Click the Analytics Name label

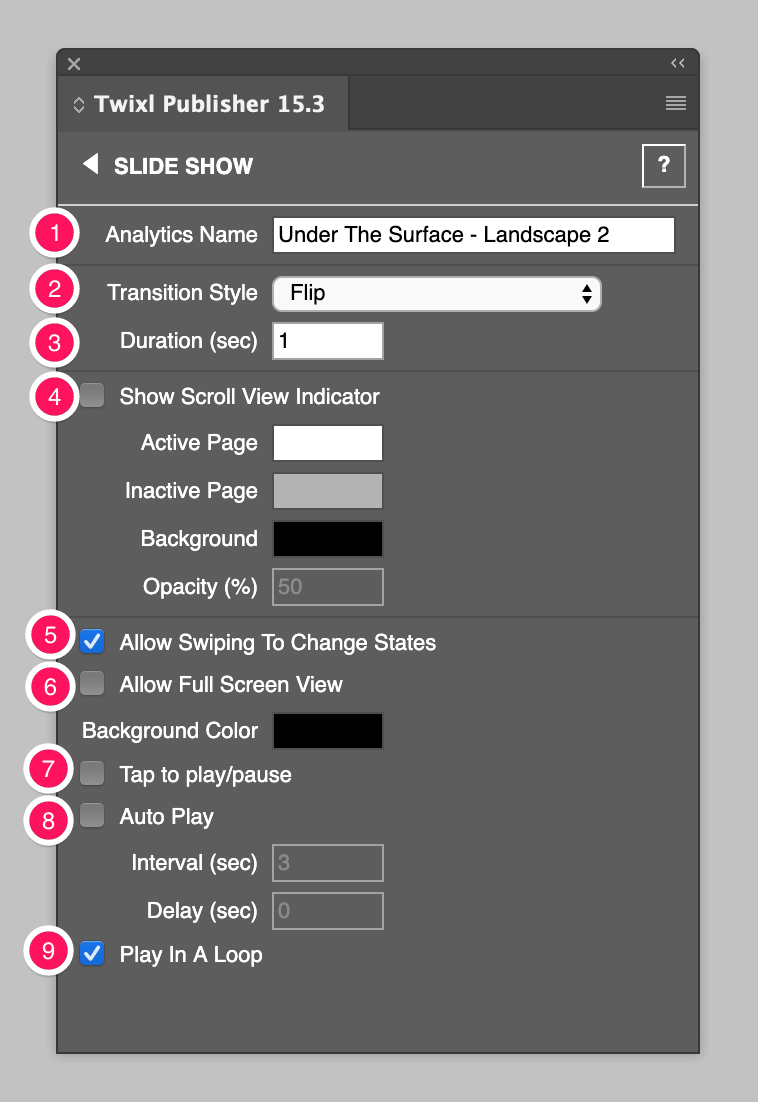point(181,235)
